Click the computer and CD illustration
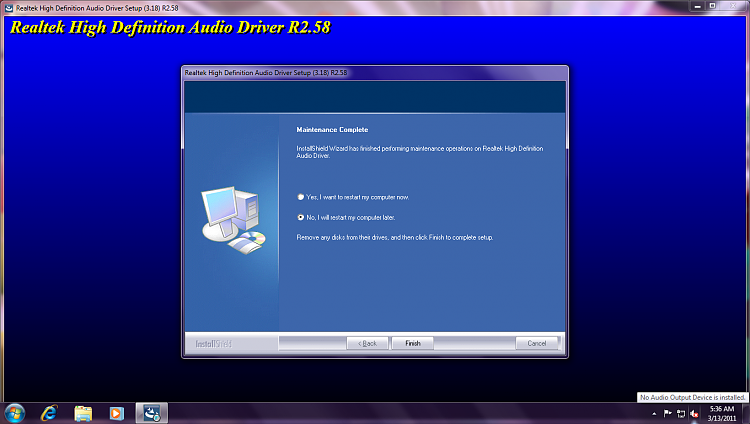Screen dimensions: 750x424 pyautogui.click(x=233, y=220)
